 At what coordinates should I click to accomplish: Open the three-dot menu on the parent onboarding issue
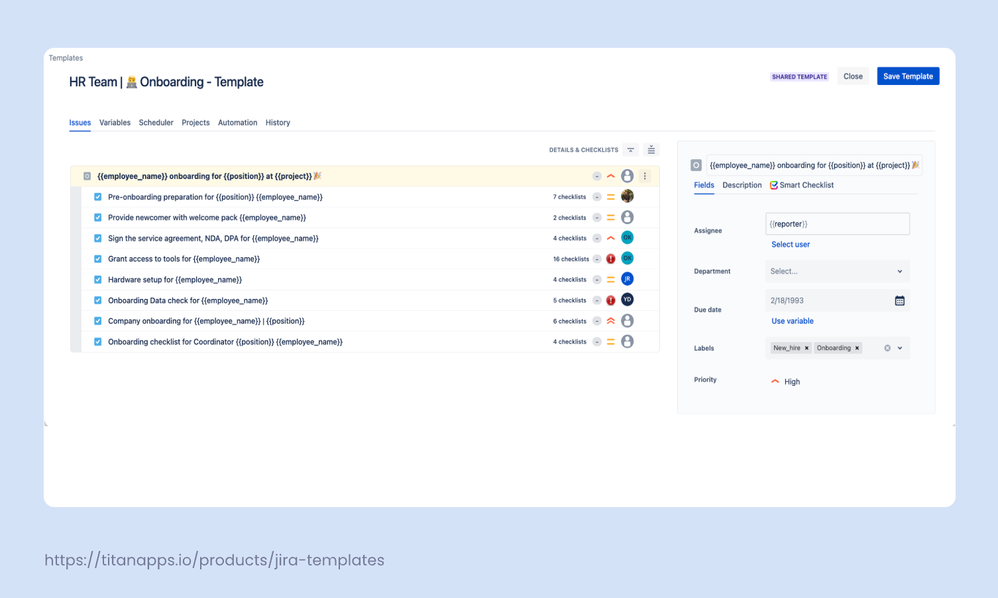pyautogui.click(x=645, y=176)
